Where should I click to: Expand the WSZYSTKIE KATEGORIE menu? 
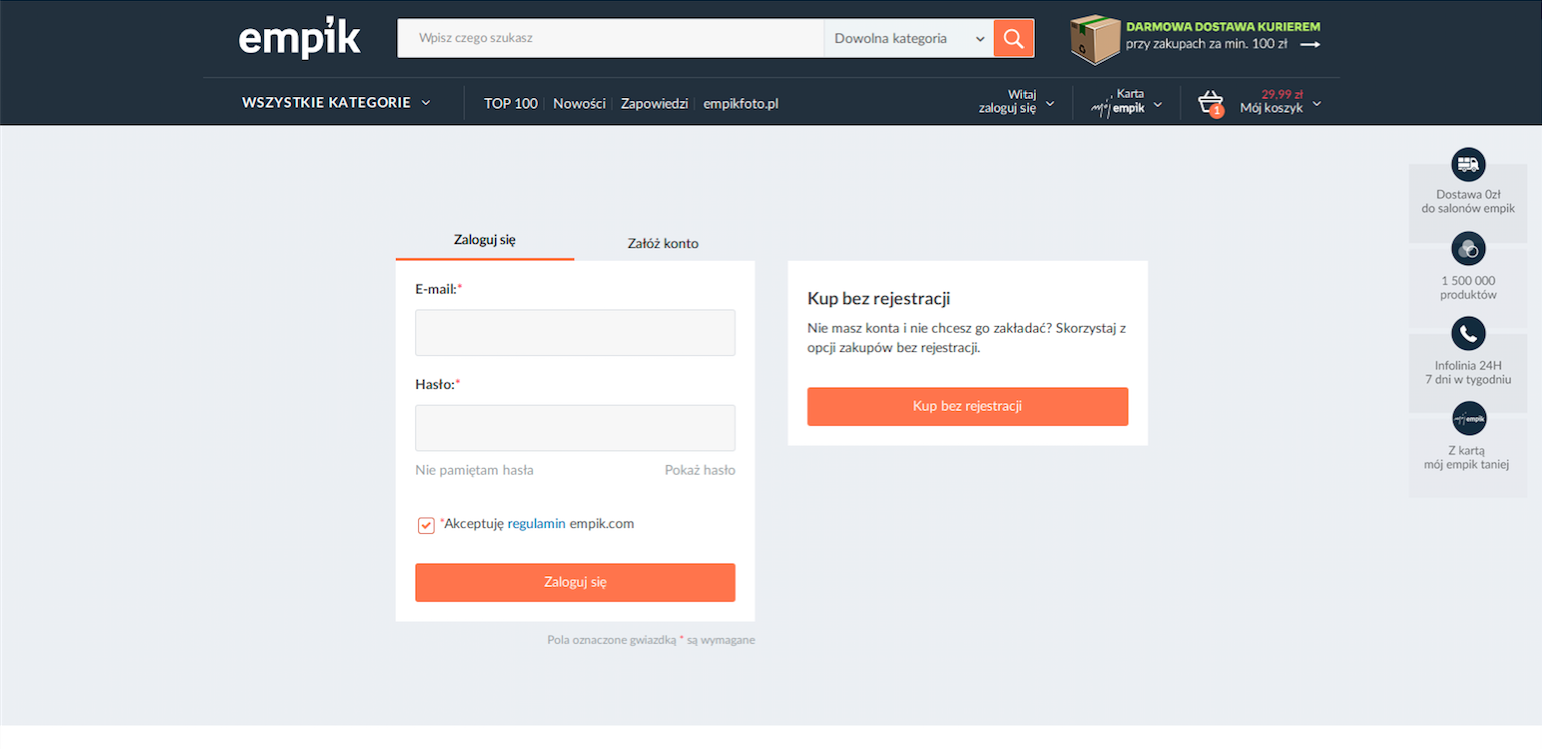(336, 103)
